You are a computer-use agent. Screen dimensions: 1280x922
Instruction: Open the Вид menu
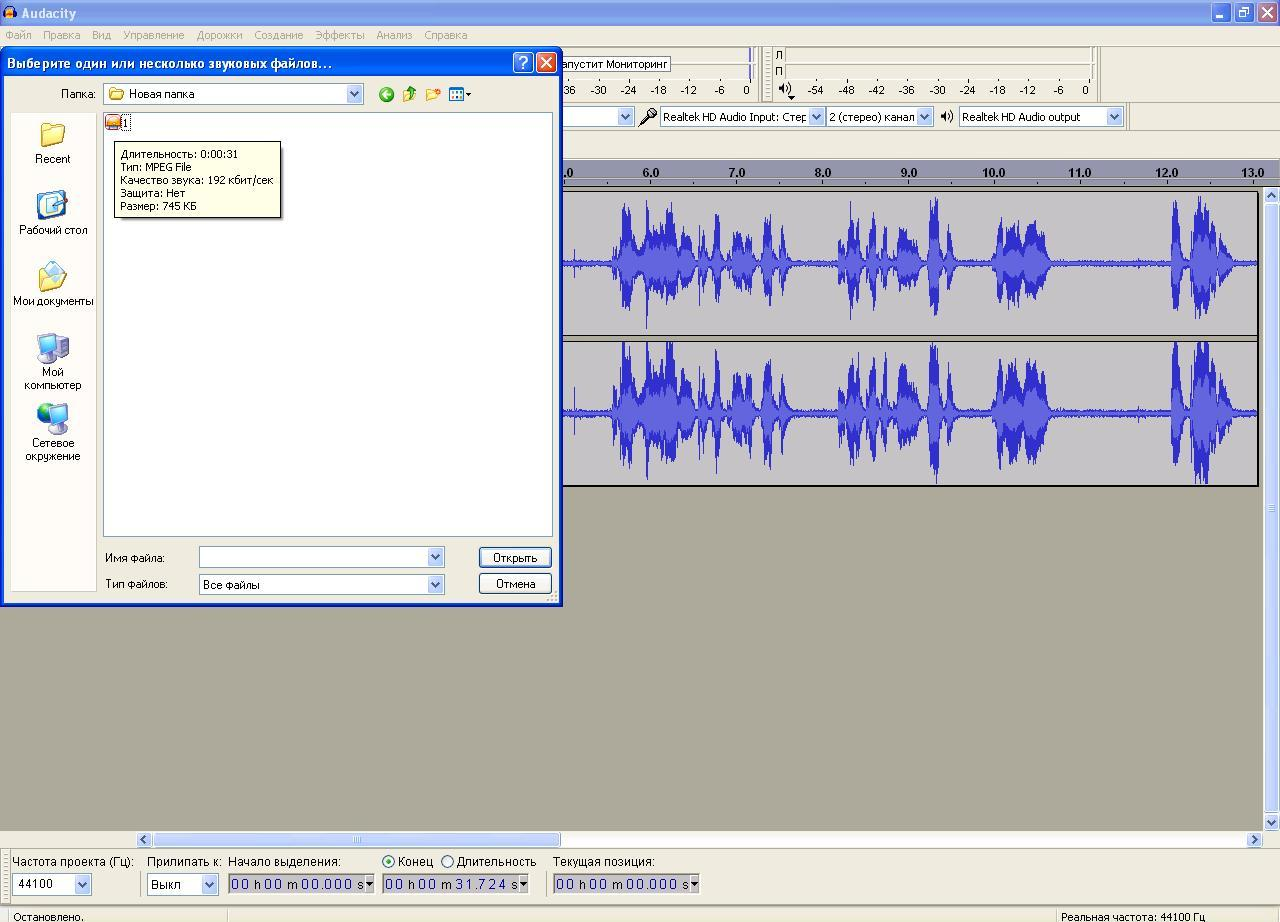tap(101, 35)
